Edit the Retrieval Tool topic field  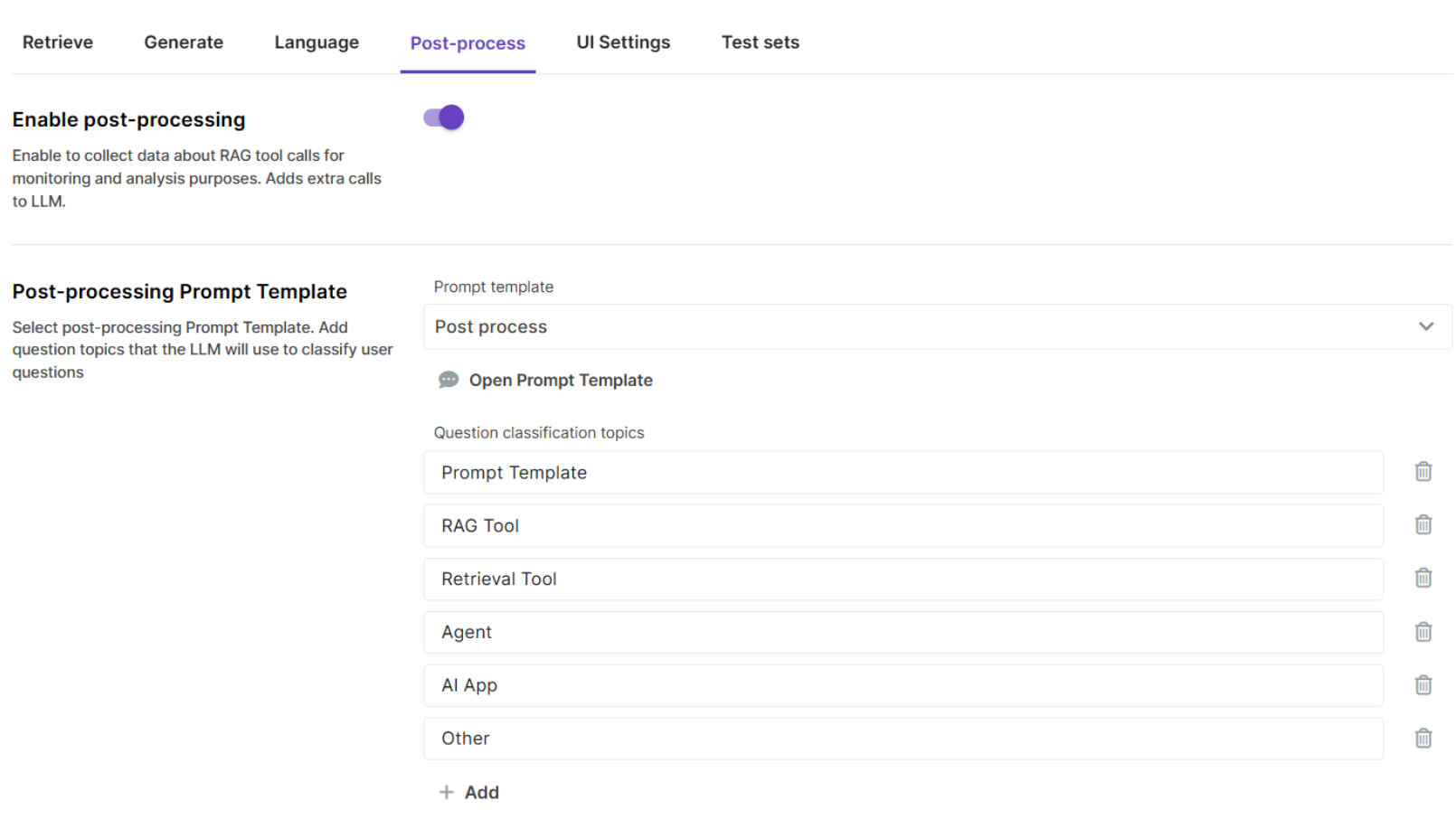tap(903, 579)
